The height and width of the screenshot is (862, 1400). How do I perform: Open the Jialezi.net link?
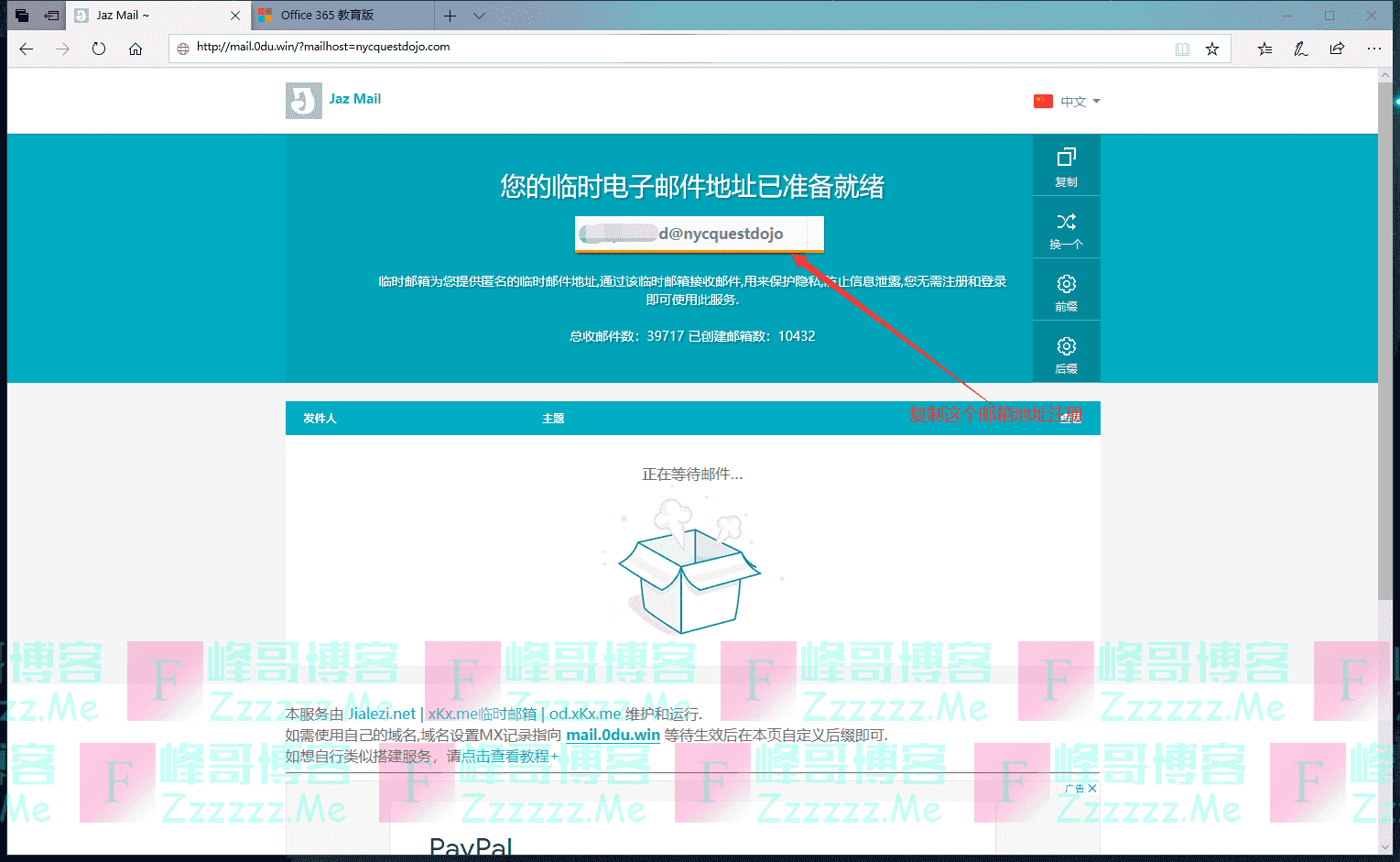(381, 714)
